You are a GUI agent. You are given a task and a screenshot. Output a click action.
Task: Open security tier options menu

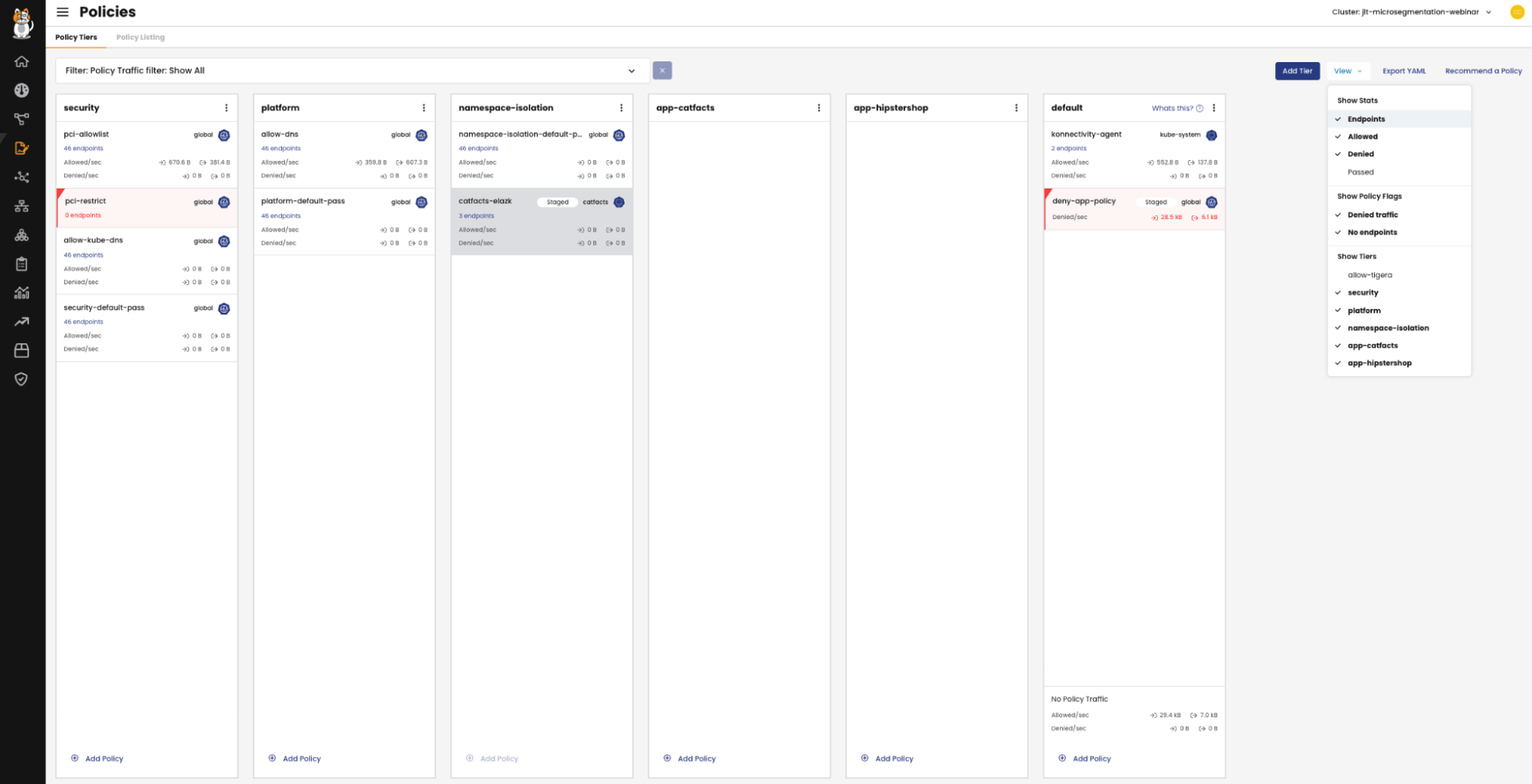(x=226, y=108)
